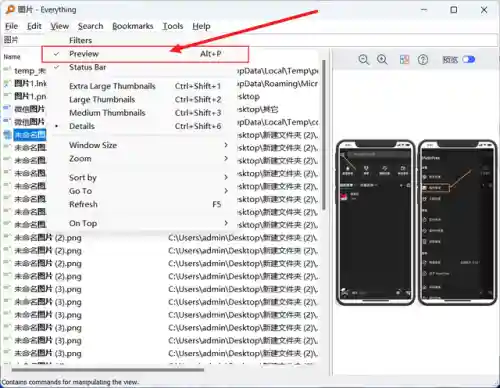Viewport: 500px width, 388px height.
Task: Click the zoom out magnifier icon
Action: click(x=364, y=60)
